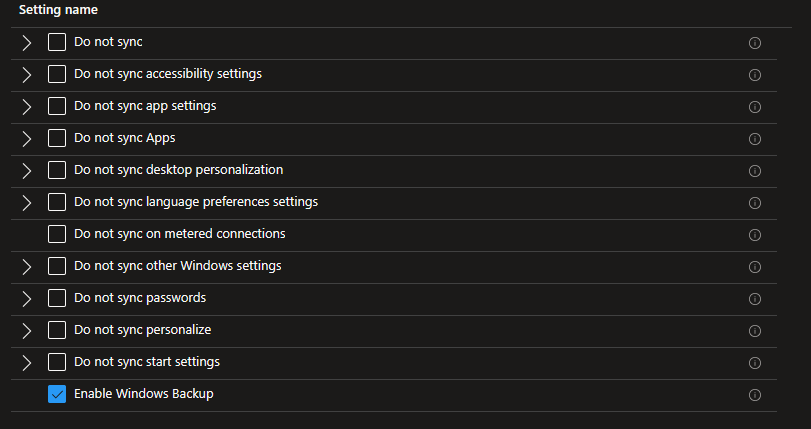Click info icon for Enable Windows Backup
This screenshot has height=429, width=811.
[755, 395]
